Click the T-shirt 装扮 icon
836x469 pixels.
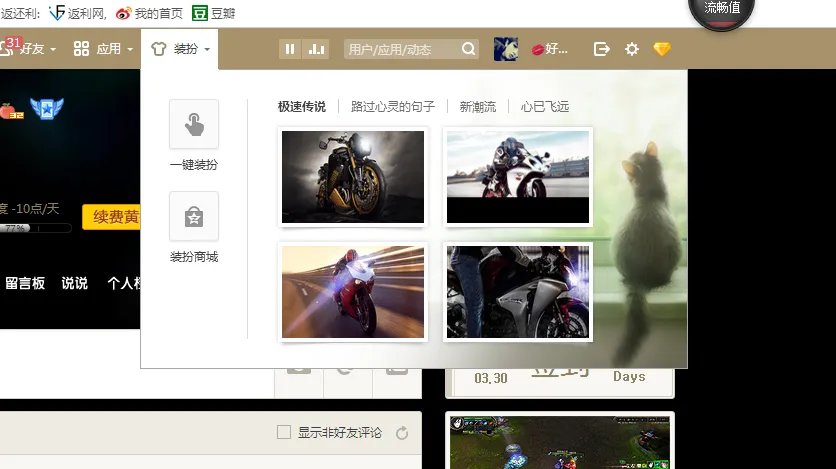[159, 49]
